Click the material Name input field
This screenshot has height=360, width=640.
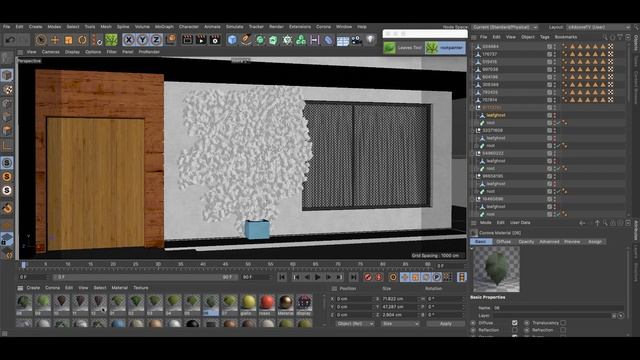point(558,308)
